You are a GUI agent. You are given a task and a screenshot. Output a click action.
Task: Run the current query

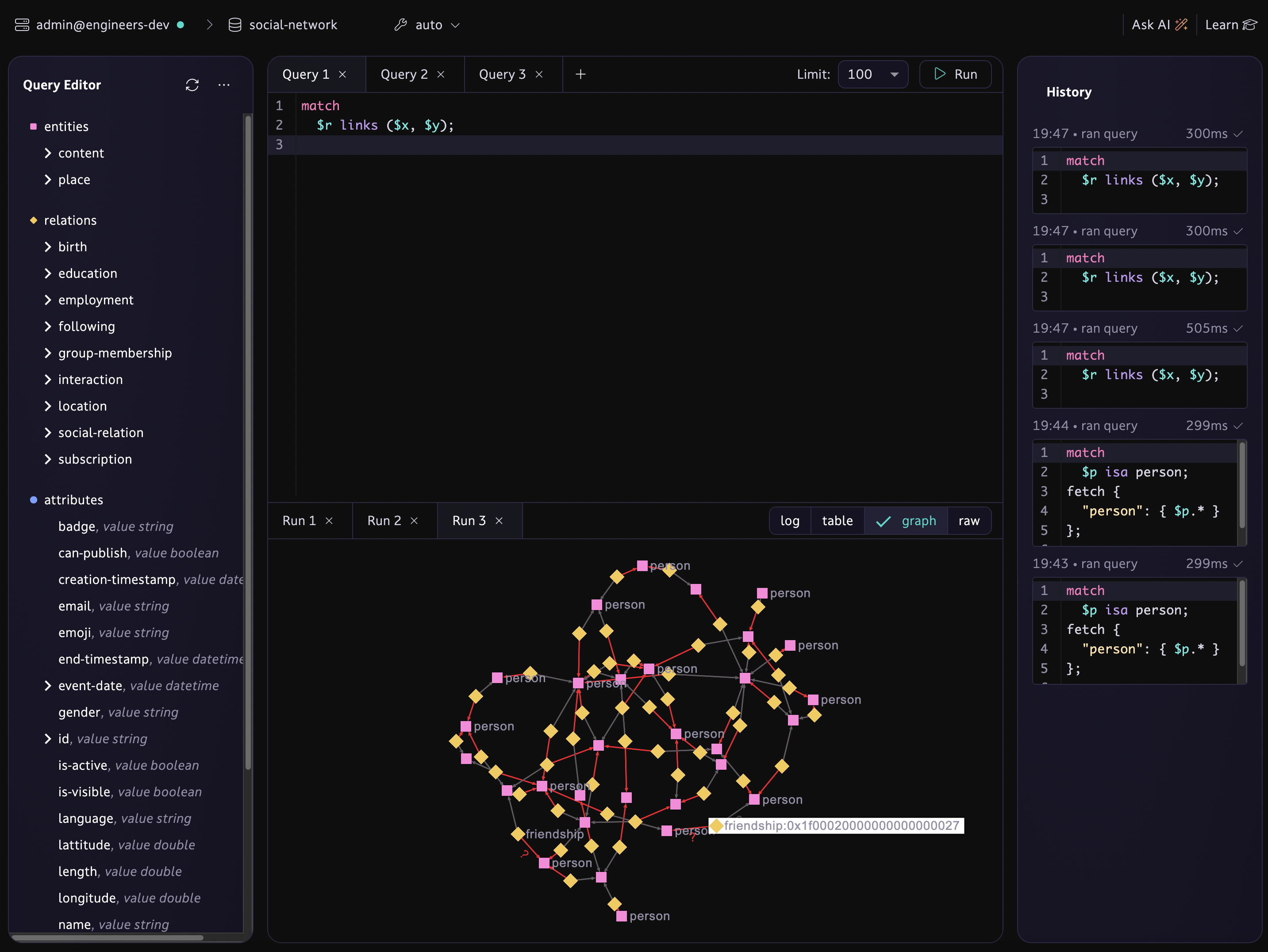coord(955,74)
